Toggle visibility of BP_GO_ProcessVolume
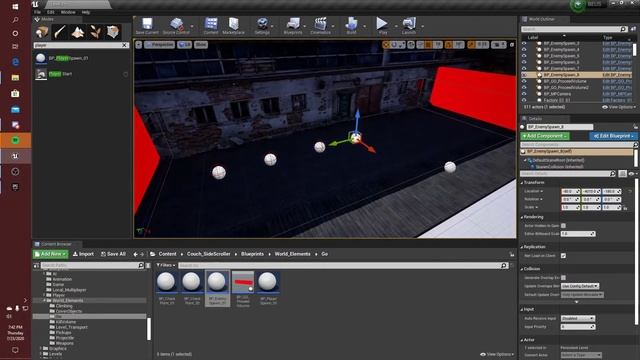Image resolution: width=640 pixels, height=360 pixels. coord(524,81)
